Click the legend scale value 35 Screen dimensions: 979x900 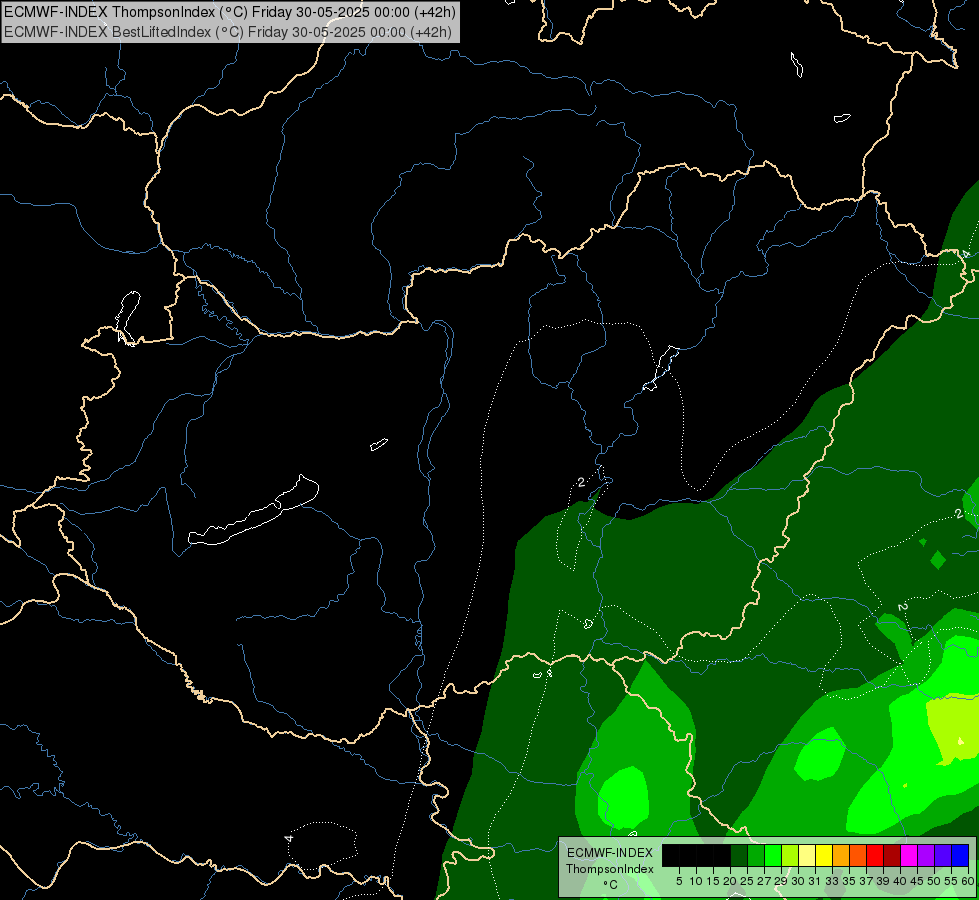[x=849, y=881]
